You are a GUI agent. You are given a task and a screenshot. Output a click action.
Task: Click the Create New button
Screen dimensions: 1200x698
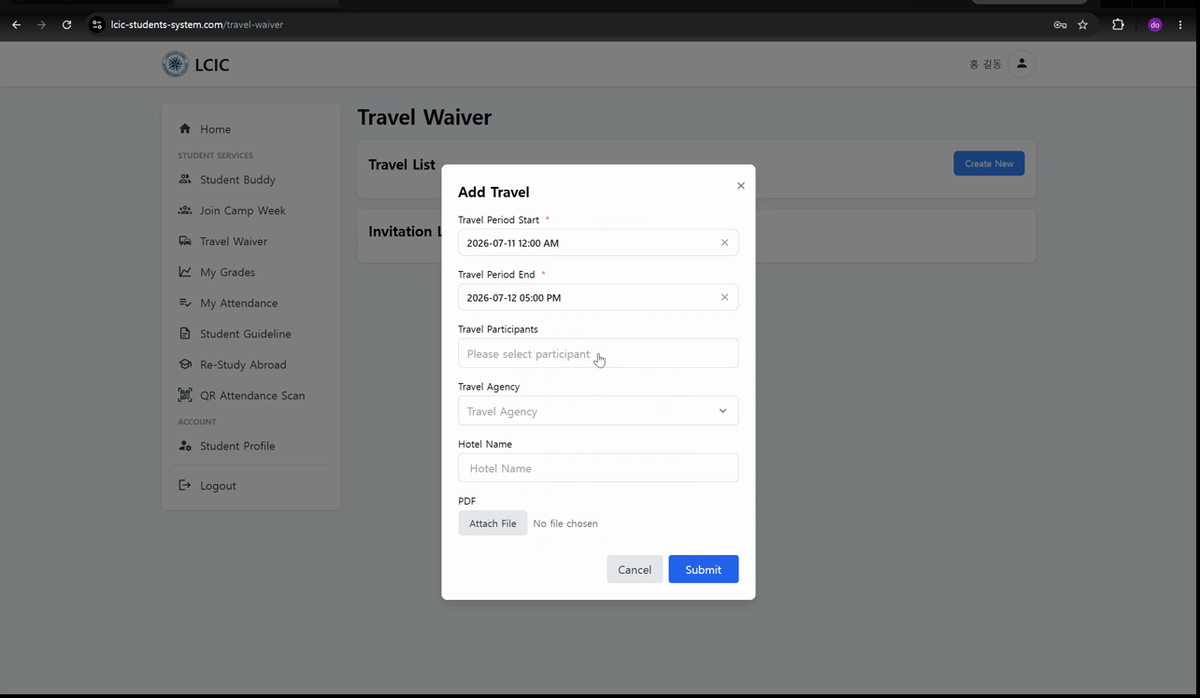point(989,163)
